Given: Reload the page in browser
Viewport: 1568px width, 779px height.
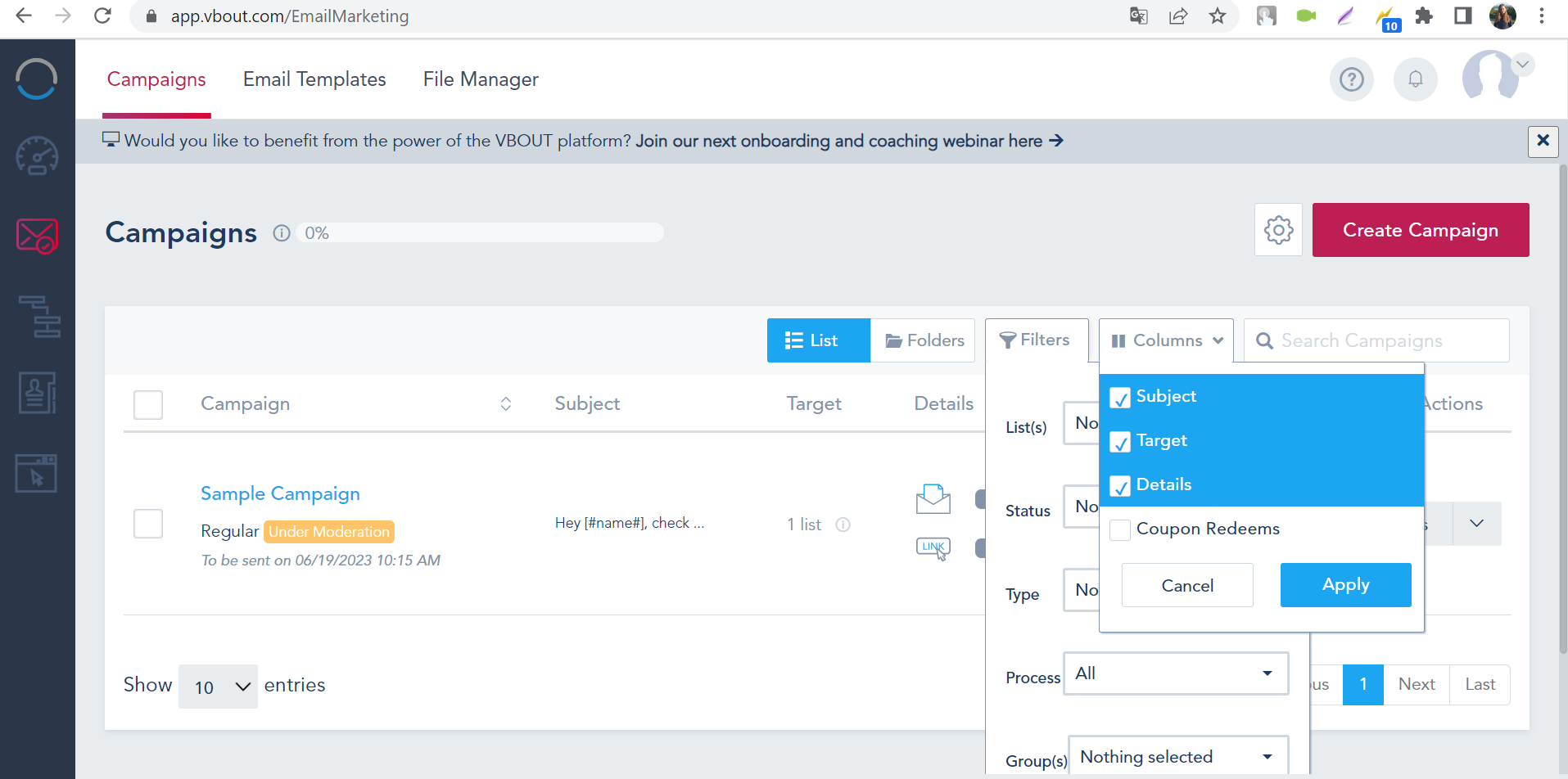Looking at the screenshot, I should click(x=102, y=16).
